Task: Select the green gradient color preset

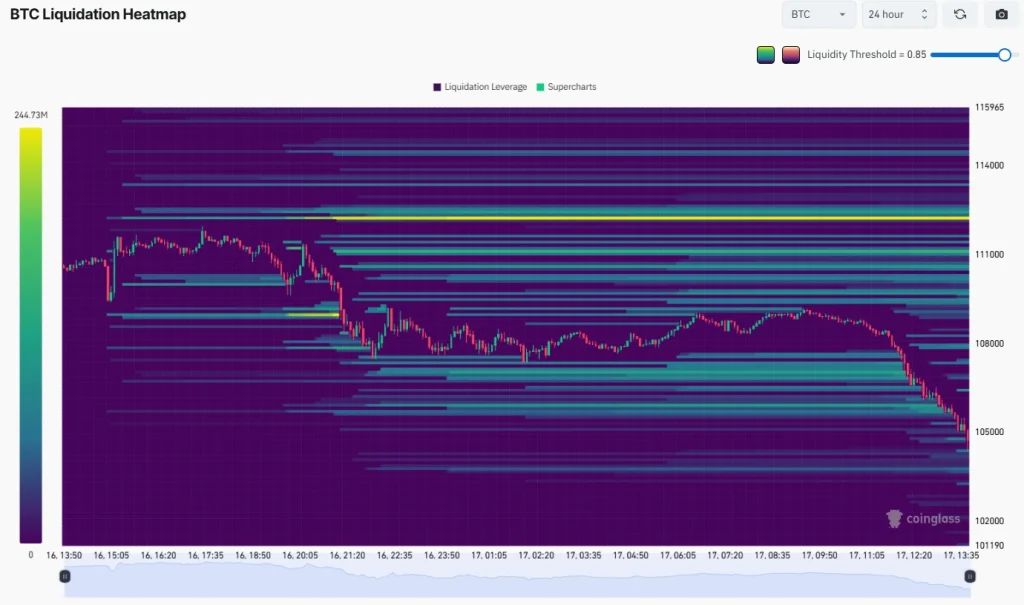Action: click(x=766, y=54)
